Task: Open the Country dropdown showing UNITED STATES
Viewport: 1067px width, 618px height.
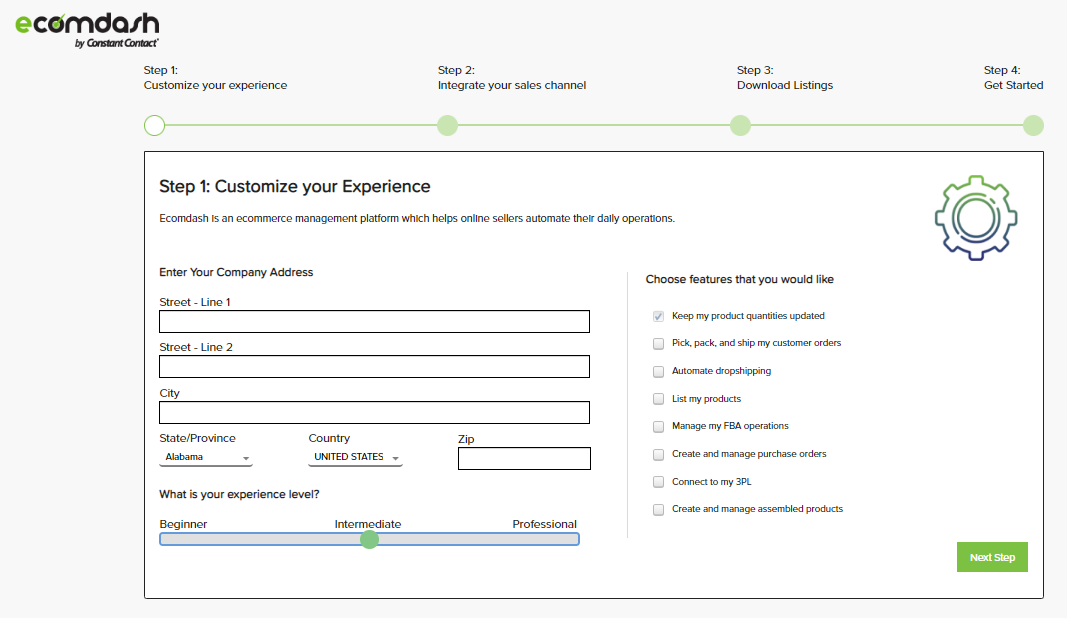Action: click(x=355, y=457)
